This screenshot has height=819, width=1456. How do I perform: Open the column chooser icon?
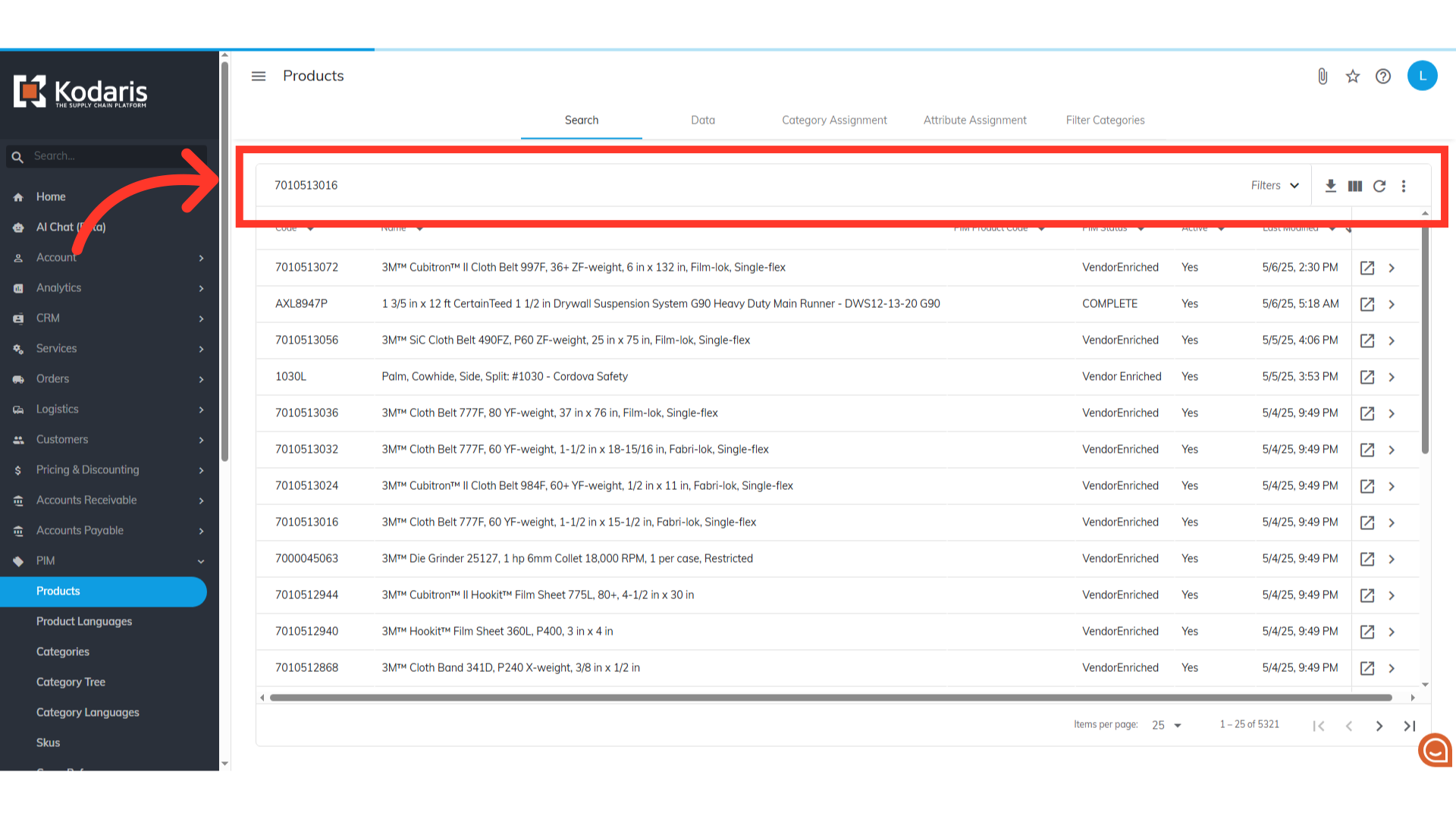[1355, 186]
